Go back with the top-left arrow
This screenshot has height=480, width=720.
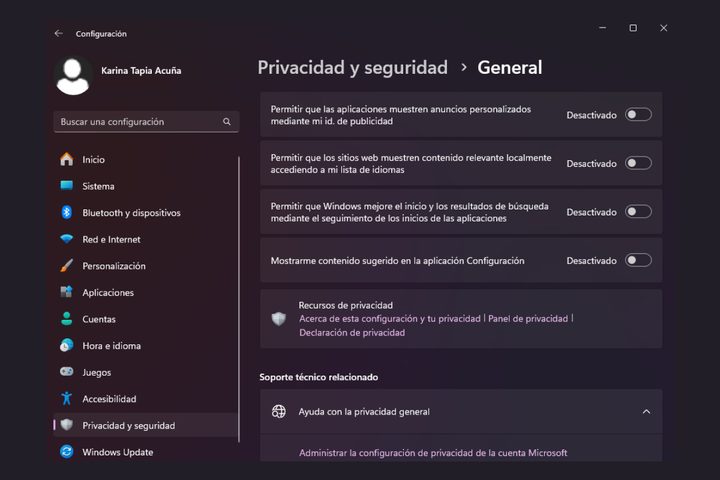[58, 33]
